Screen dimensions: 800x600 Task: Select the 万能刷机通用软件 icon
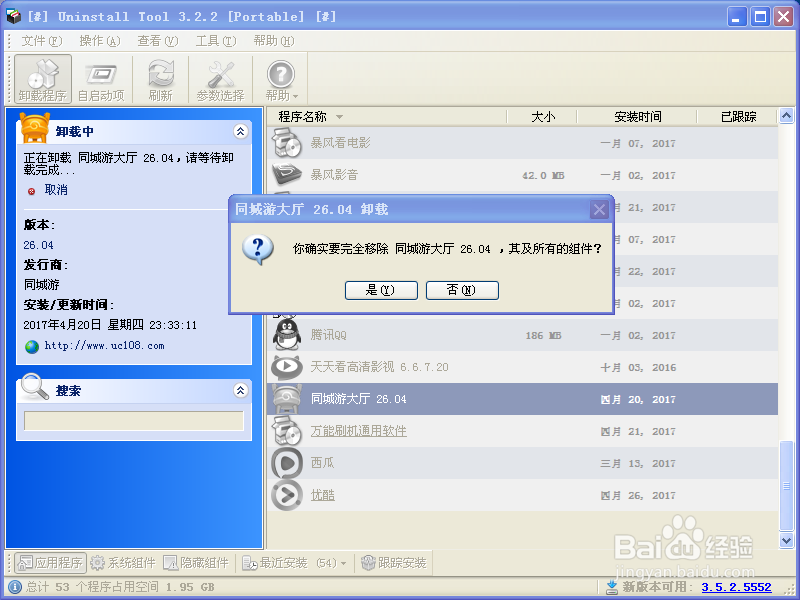tap(287, 431)
